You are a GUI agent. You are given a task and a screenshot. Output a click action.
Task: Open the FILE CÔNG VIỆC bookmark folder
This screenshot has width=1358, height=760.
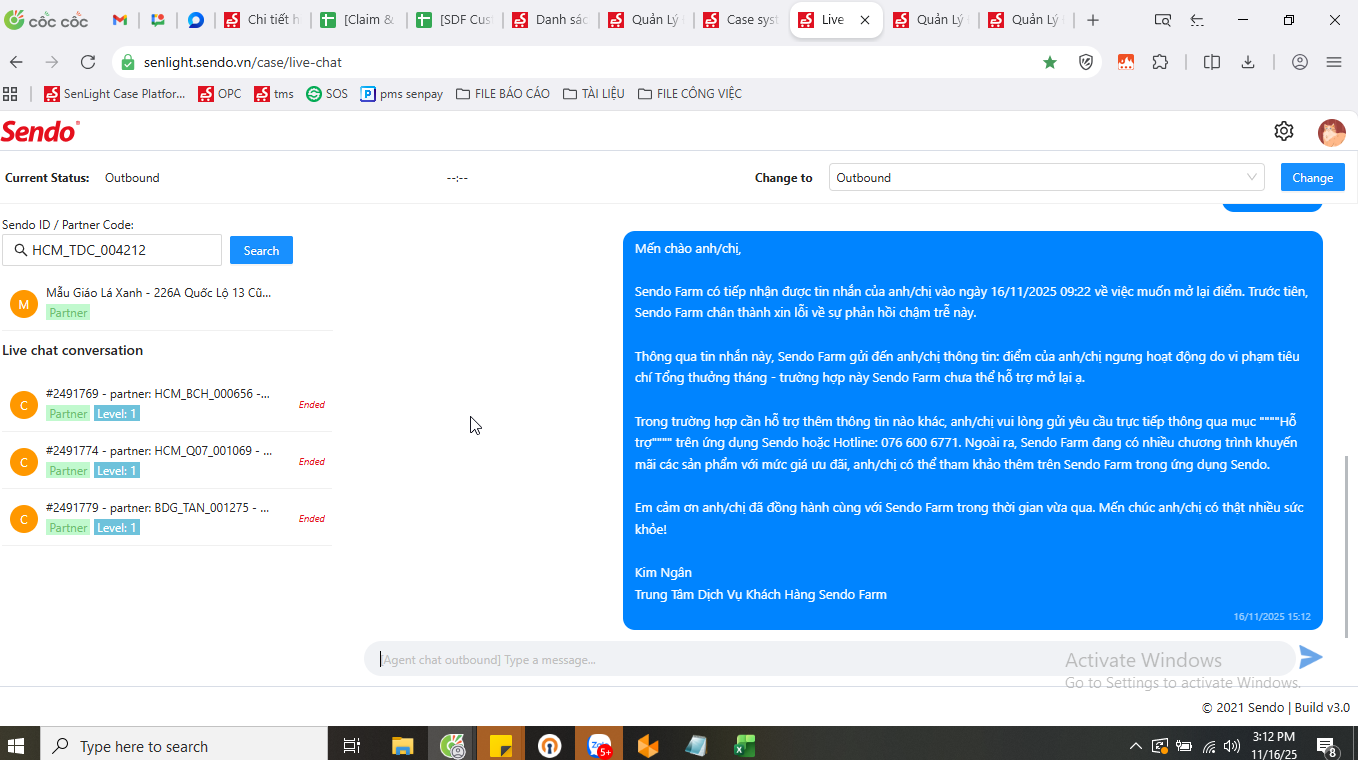click(689, 94)
